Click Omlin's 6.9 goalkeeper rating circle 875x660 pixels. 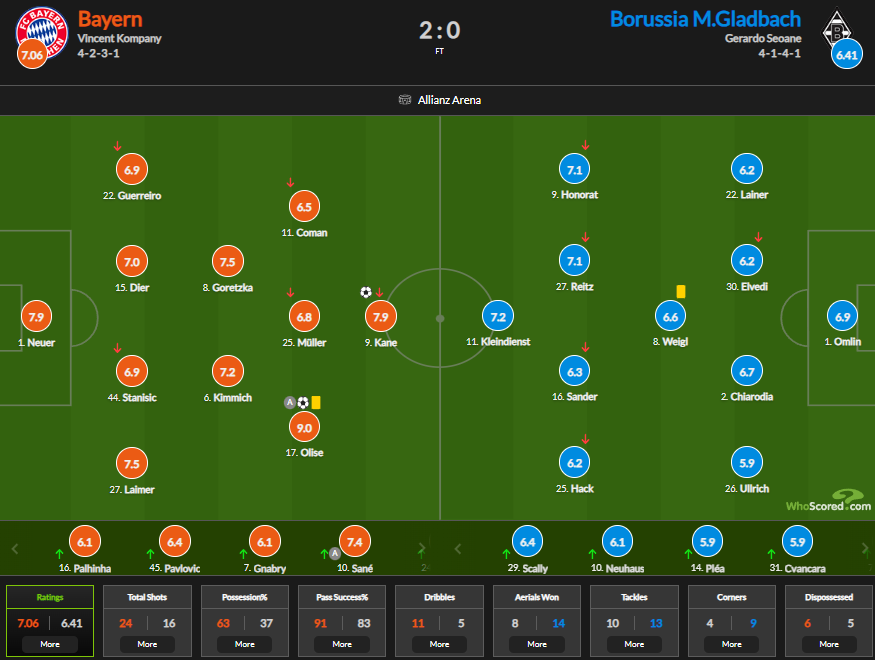click(842, 317)
